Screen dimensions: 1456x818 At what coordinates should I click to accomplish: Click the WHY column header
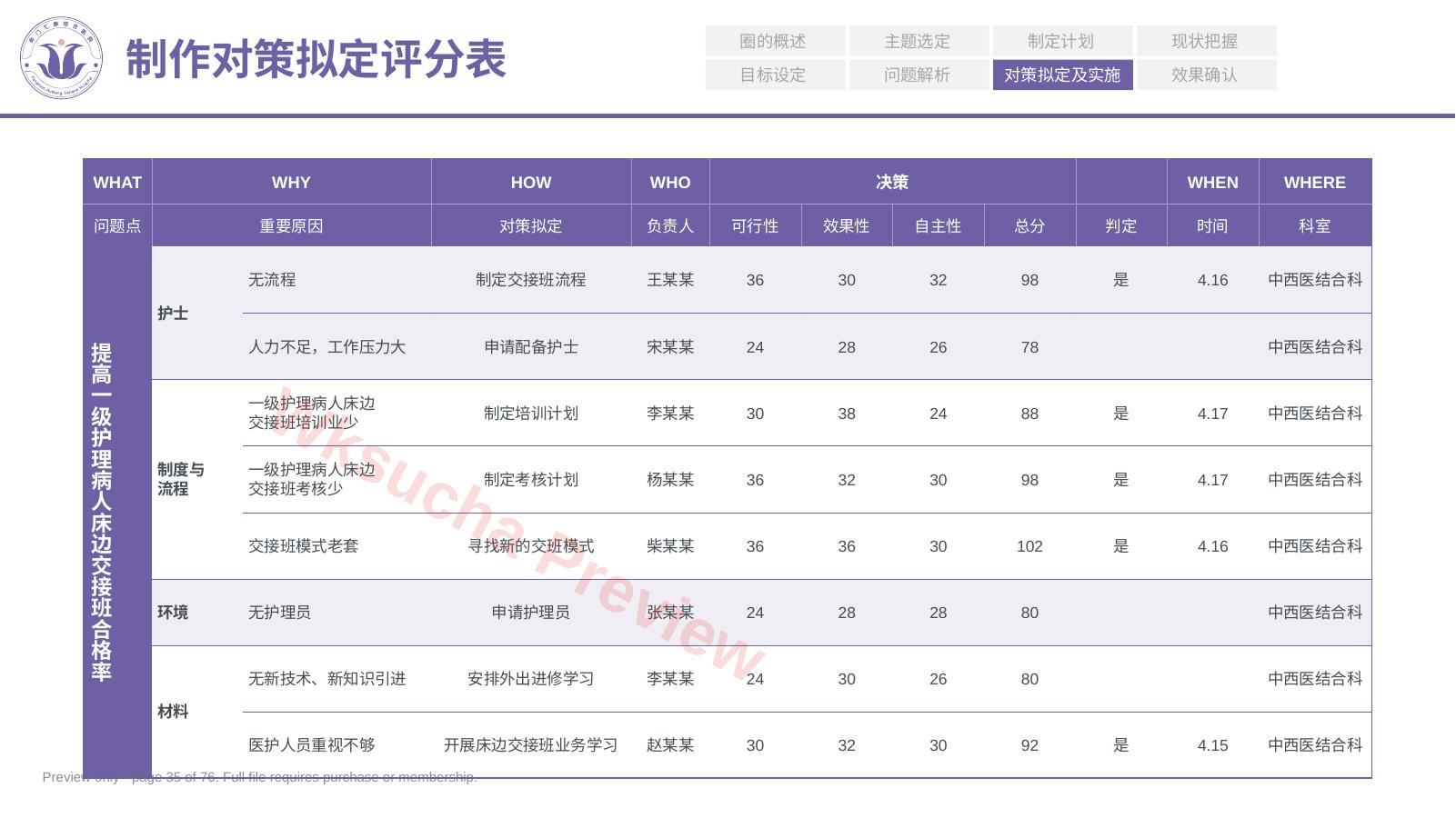(x=291, y=182)
